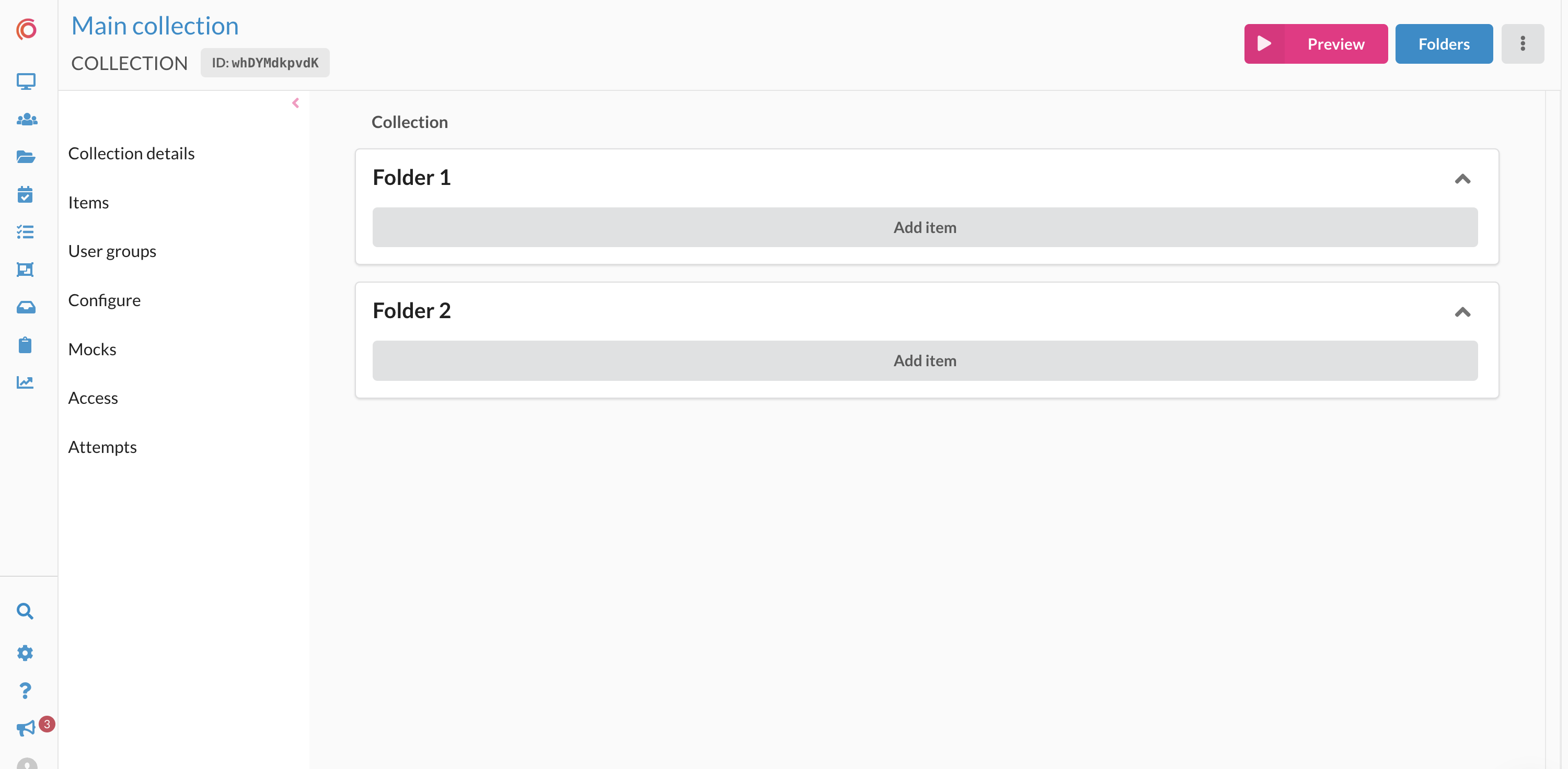The image size is (1568, 769).
Task: Open the settings gear icon
Action: pyautogui.click(x=25, y=653)
